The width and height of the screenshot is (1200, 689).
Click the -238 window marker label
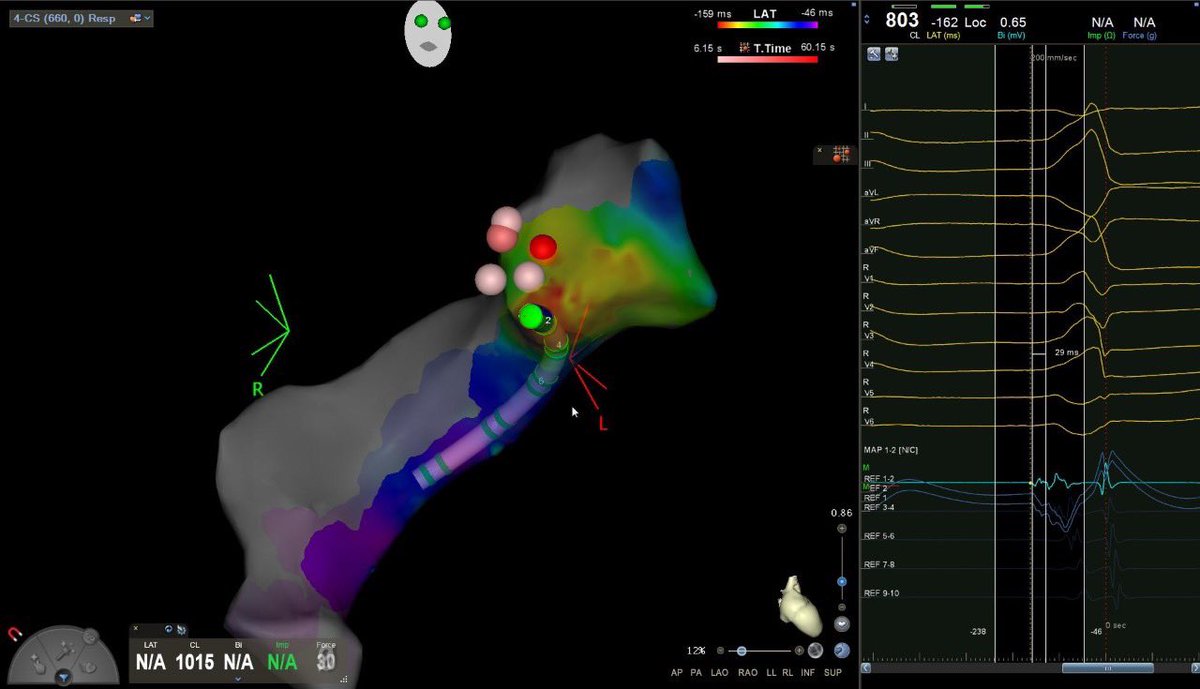[x=979, y=632]
